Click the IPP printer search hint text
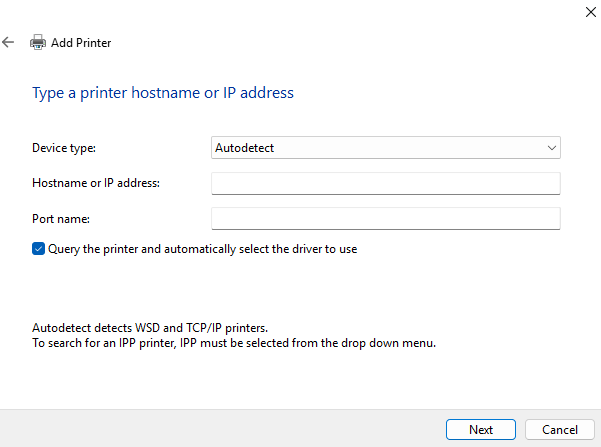Viewport: 601px width, 447px height. (234, 343)
